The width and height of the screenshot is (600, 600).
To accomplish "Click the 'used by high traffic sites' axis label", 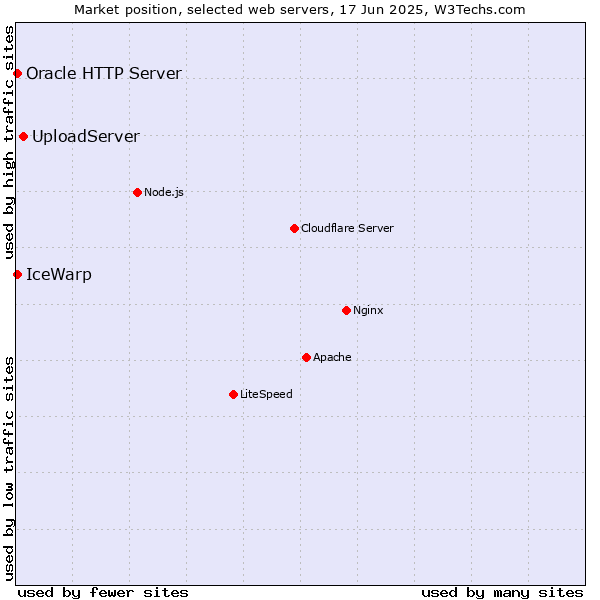I will [9, 142].
